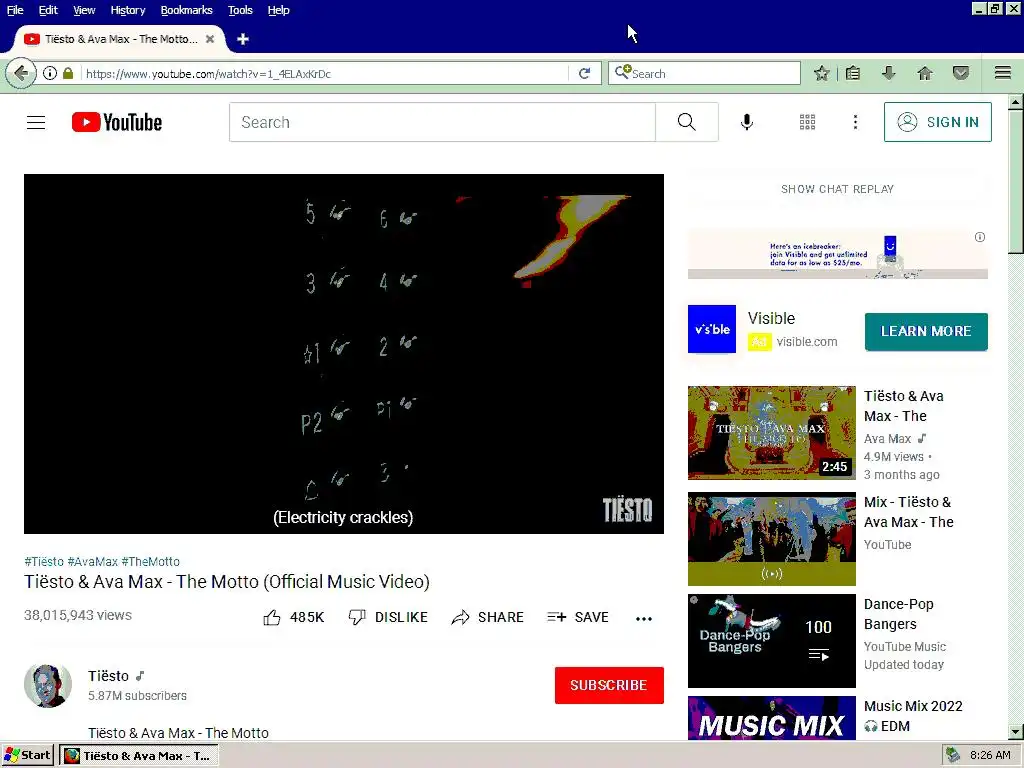This screenshot has width=1024, height=768.
Task: Click LEARN MORE on the Visible ad
Action: point(926,331)
